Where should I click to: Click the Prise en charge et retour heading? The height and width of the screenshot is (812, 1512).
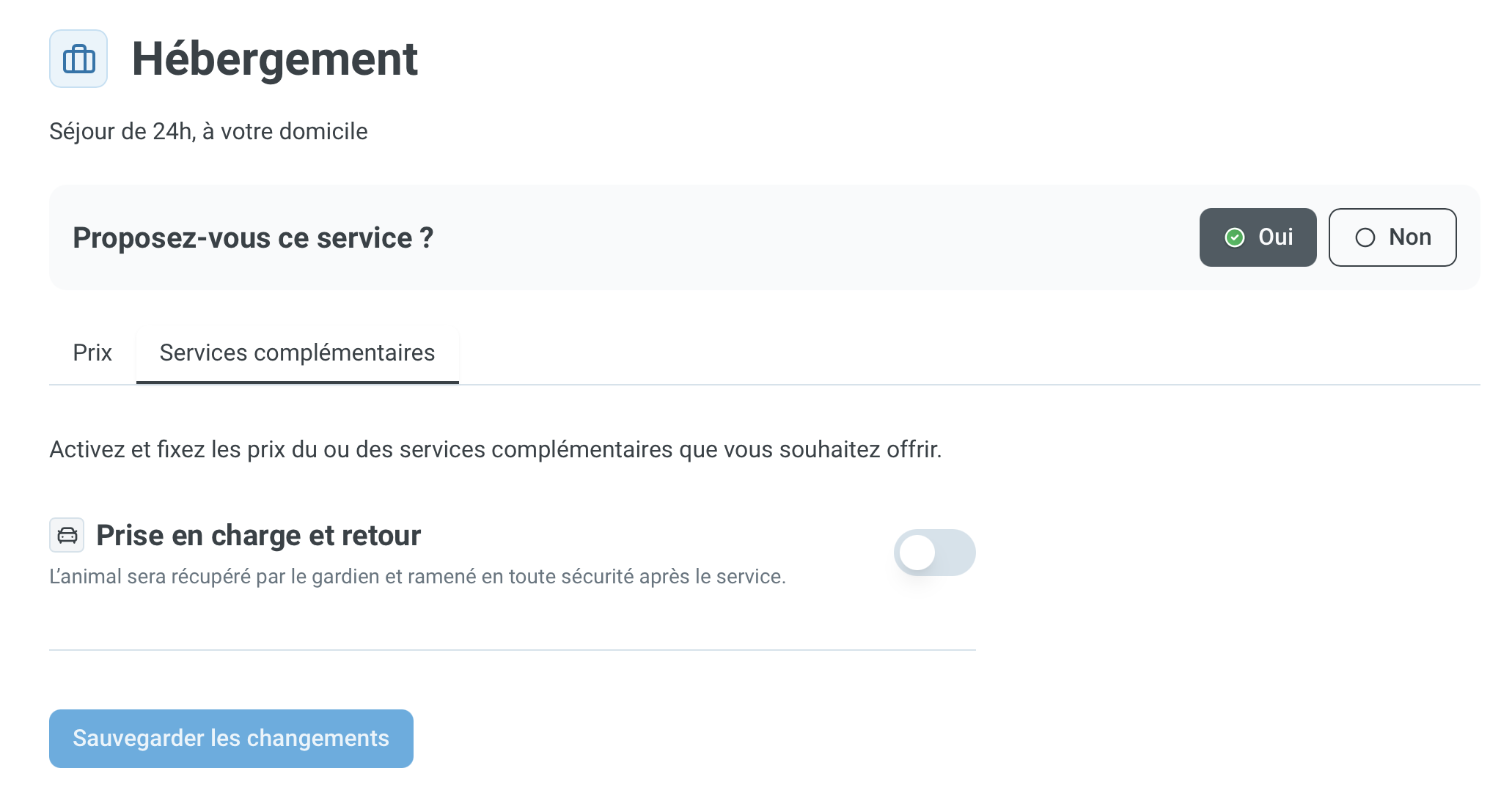[x=258, y=536]
